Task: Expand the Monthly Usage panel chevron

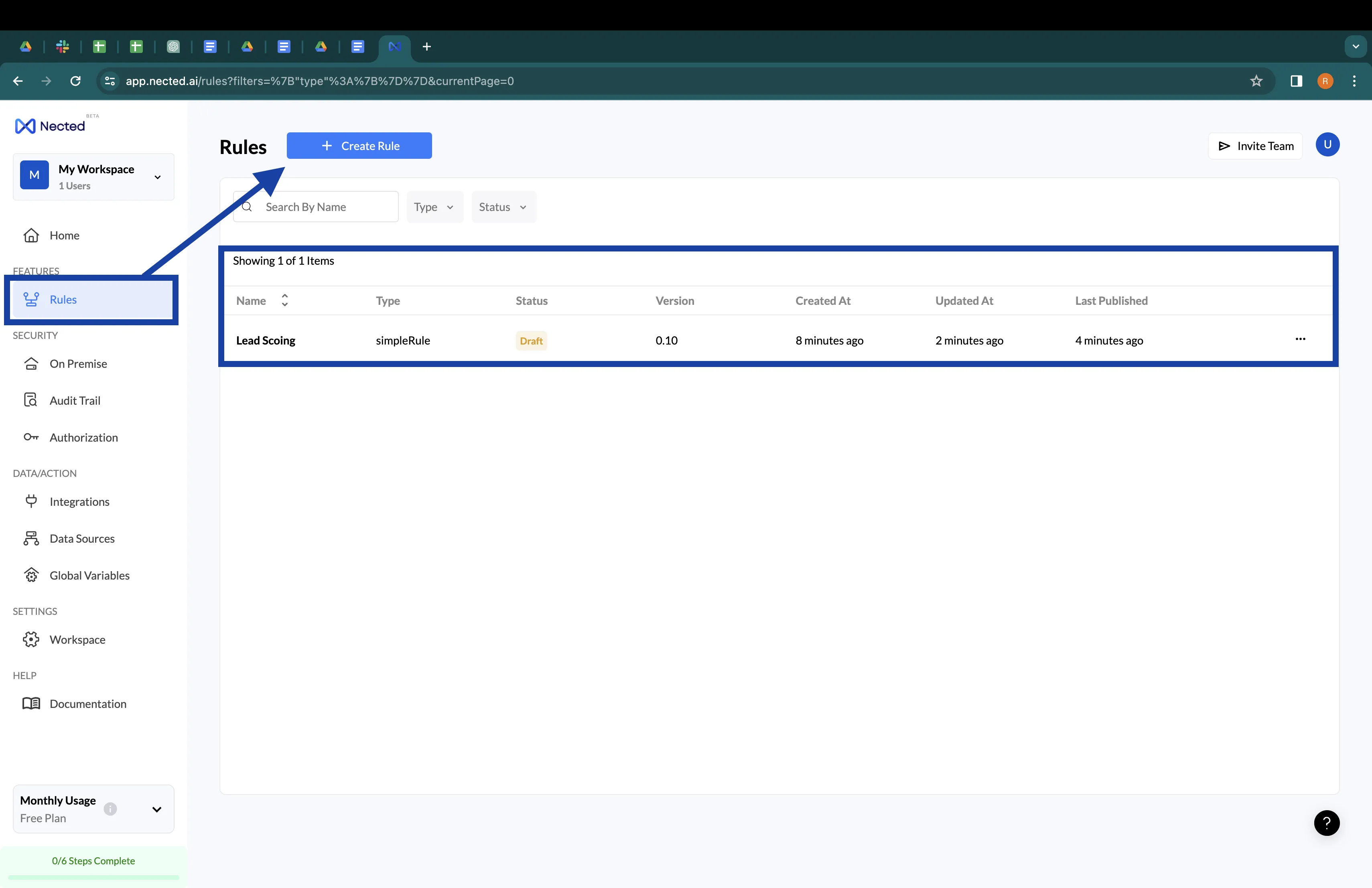Action: coord(156,809)
